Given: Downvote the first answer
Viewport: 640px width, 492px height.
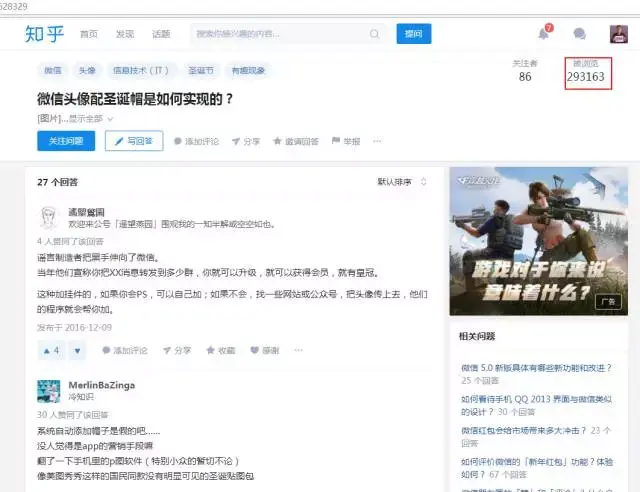Looking at the screenshot, I should [x=77, y=350].
